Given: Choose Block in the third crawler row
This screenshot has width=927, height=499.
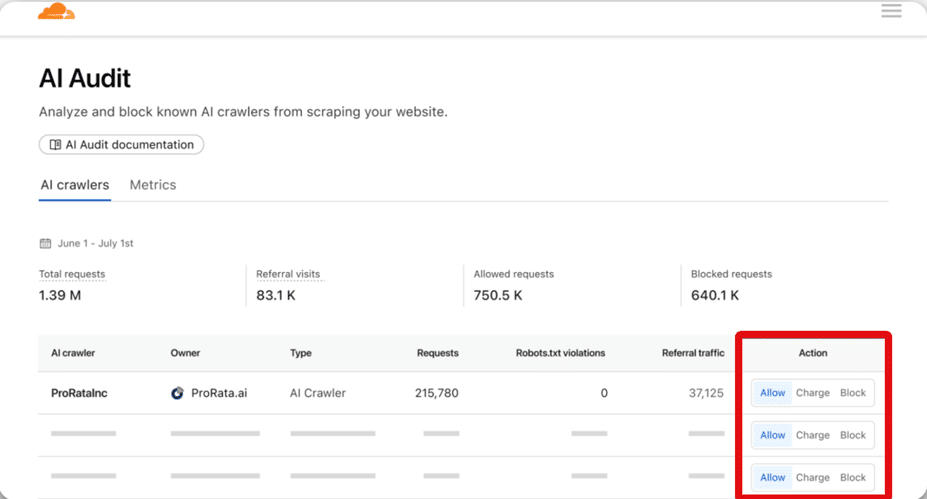Looking at the screenshot, I should point(853,478).
